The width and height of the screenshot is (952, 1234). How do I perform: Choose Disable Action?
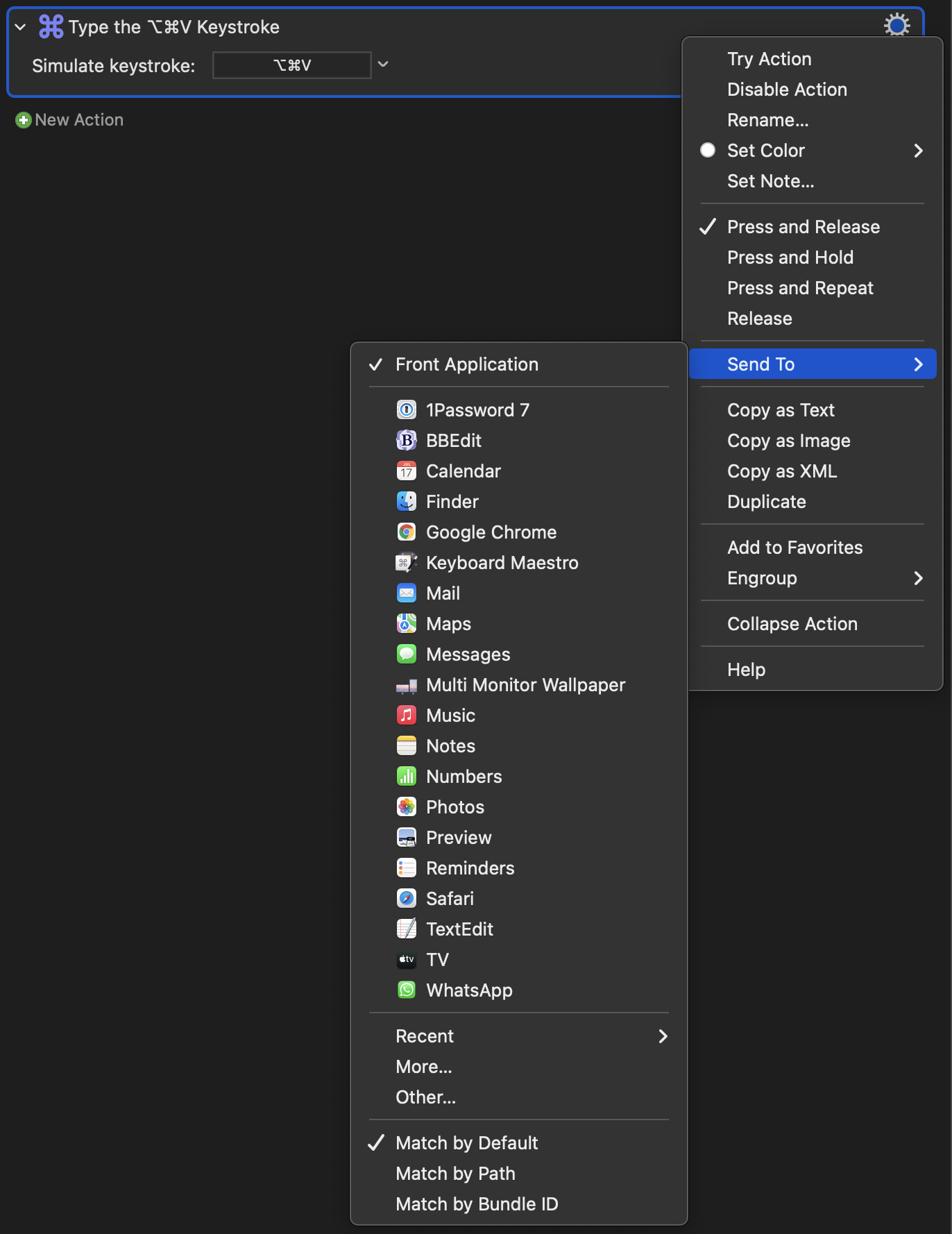813,90
